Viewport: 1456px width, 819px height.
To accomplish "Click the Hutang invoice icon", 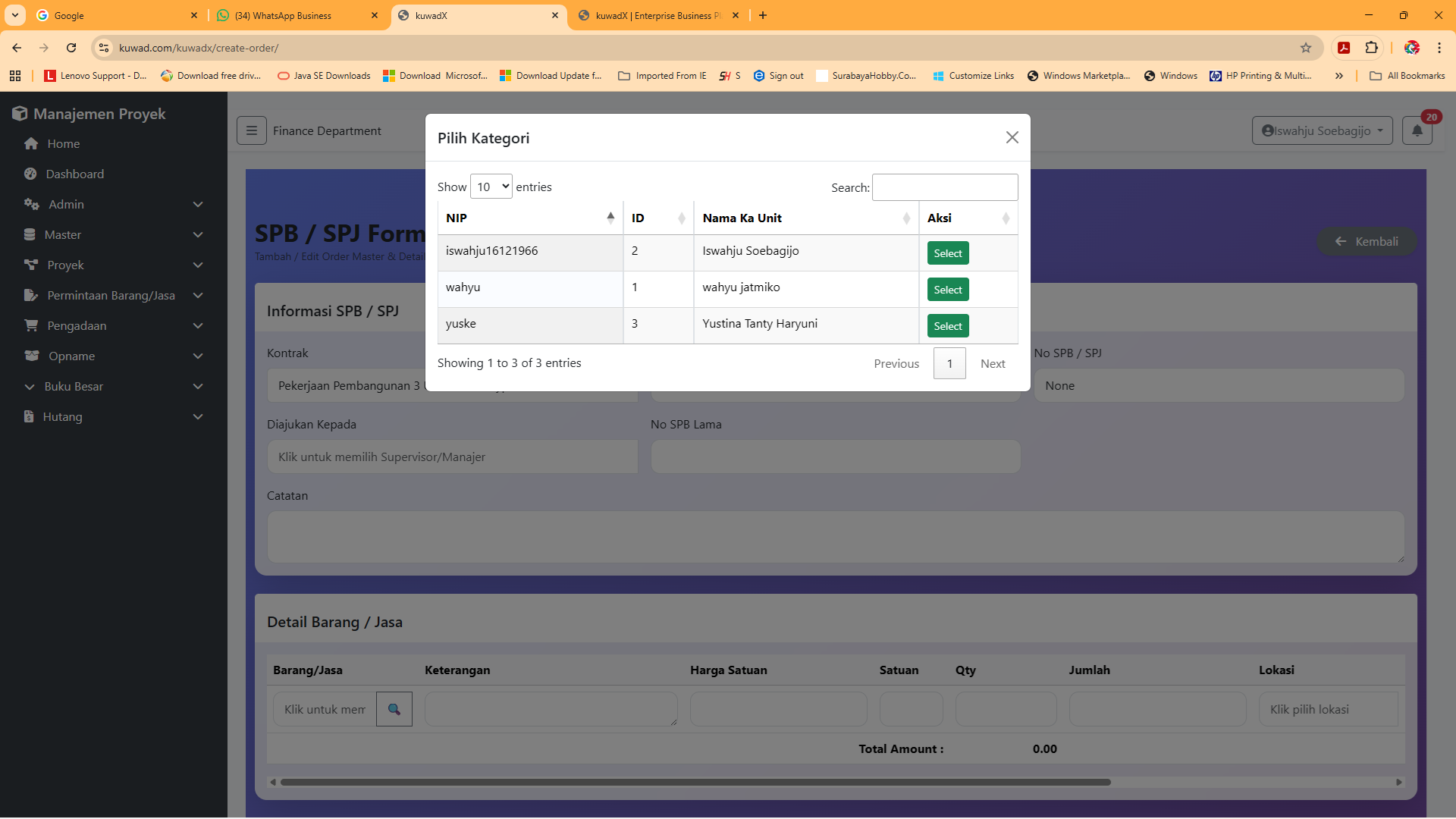I will (x=29, y=416).
